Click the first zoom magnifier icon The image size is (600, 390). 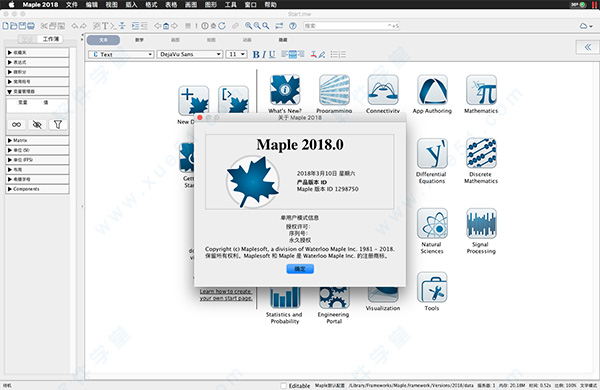[x=249, y=26]
